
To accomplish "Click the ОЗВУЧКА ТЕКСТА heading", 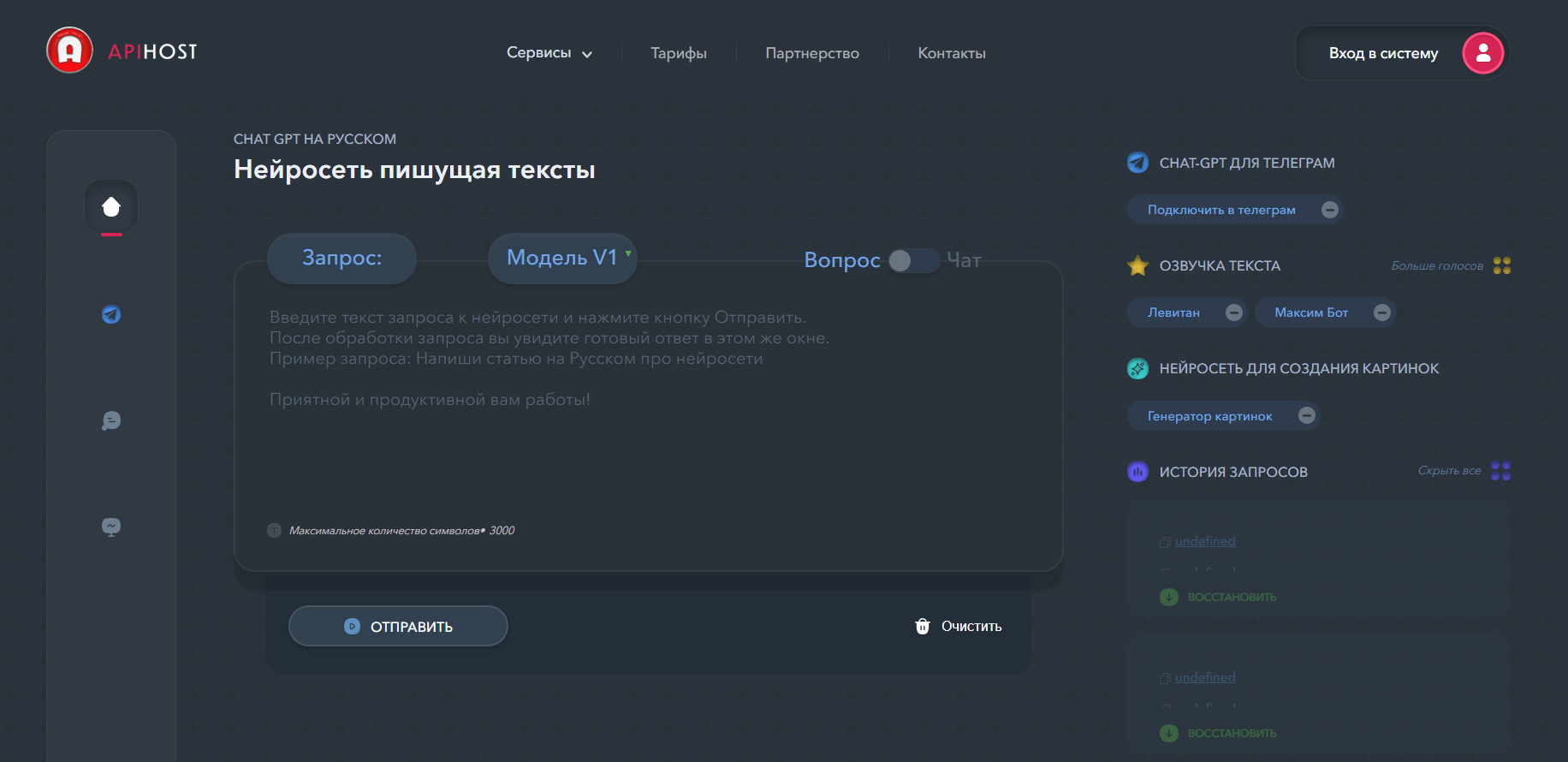I will pyautogui.click(x=1220, y=265).
